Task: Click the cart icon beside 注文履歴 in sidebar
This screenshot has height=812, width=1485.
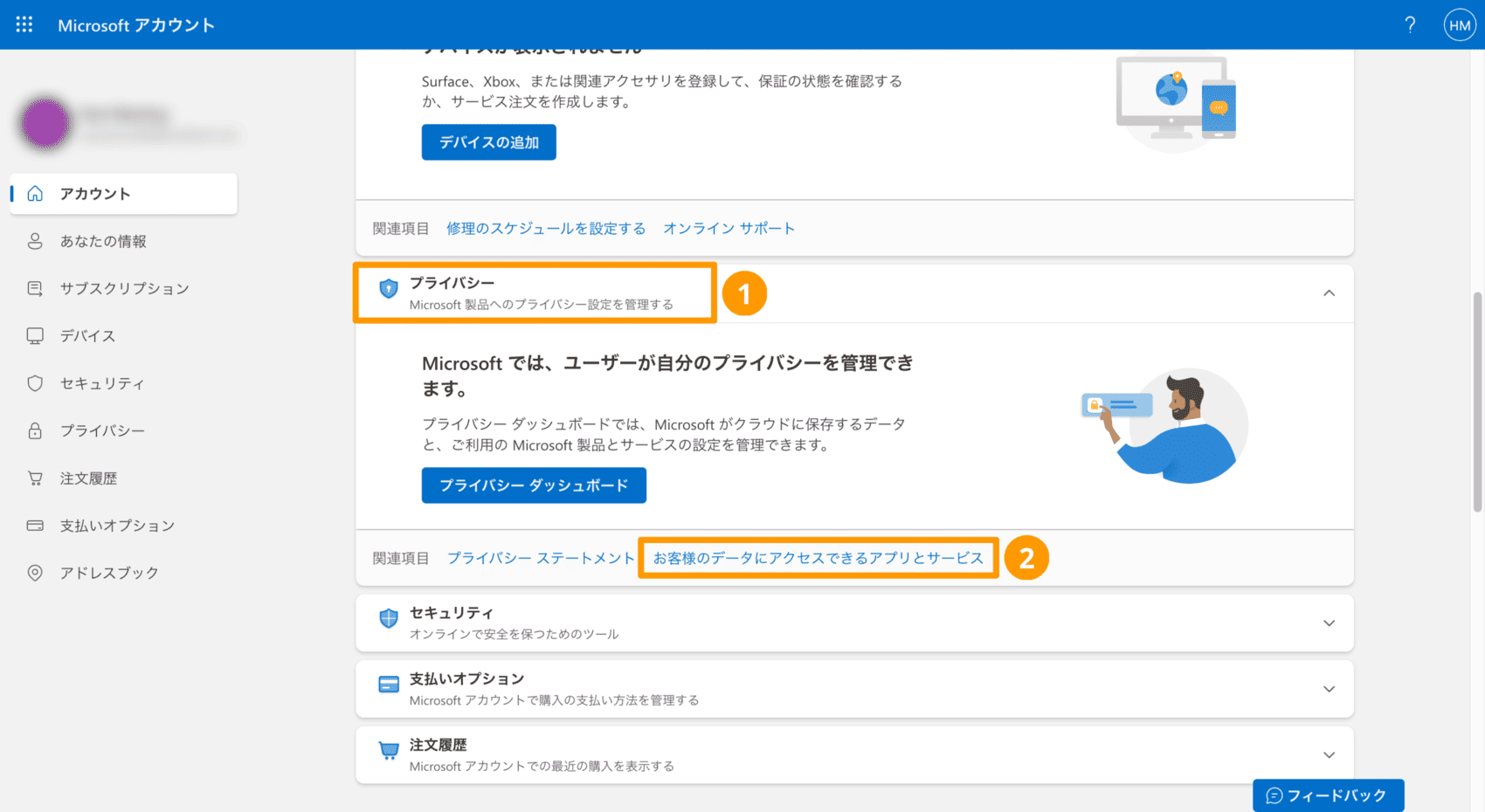Action: tap(35, 478)
